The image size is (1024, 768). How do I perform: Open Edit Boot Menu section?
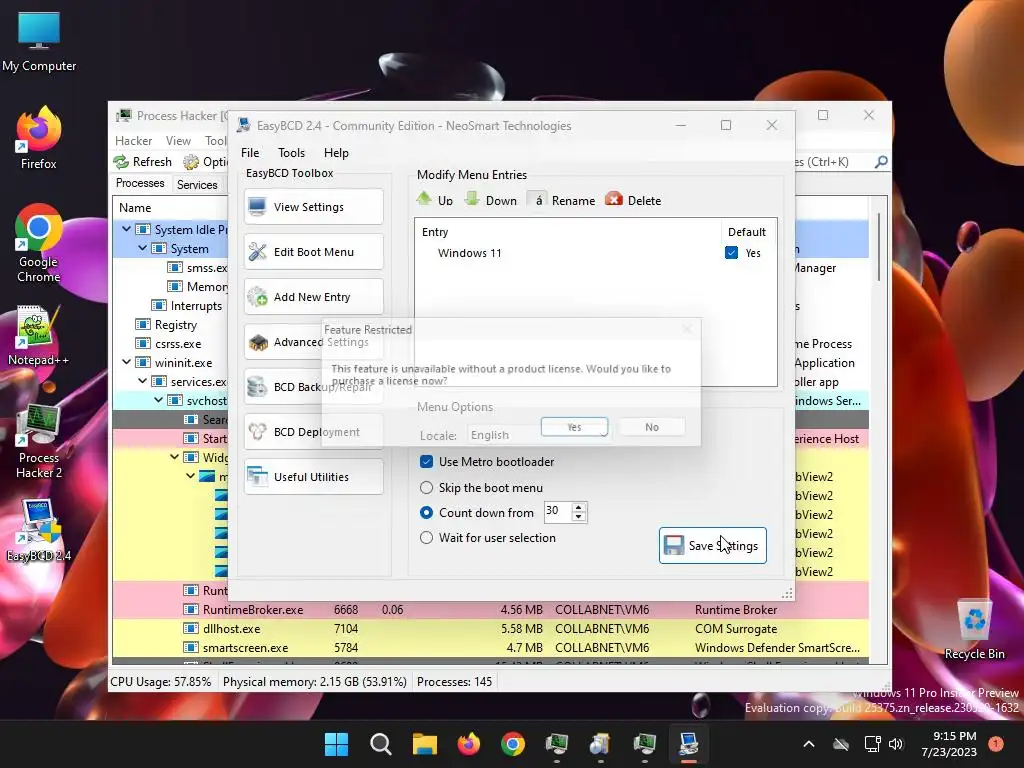click(313, 252)
